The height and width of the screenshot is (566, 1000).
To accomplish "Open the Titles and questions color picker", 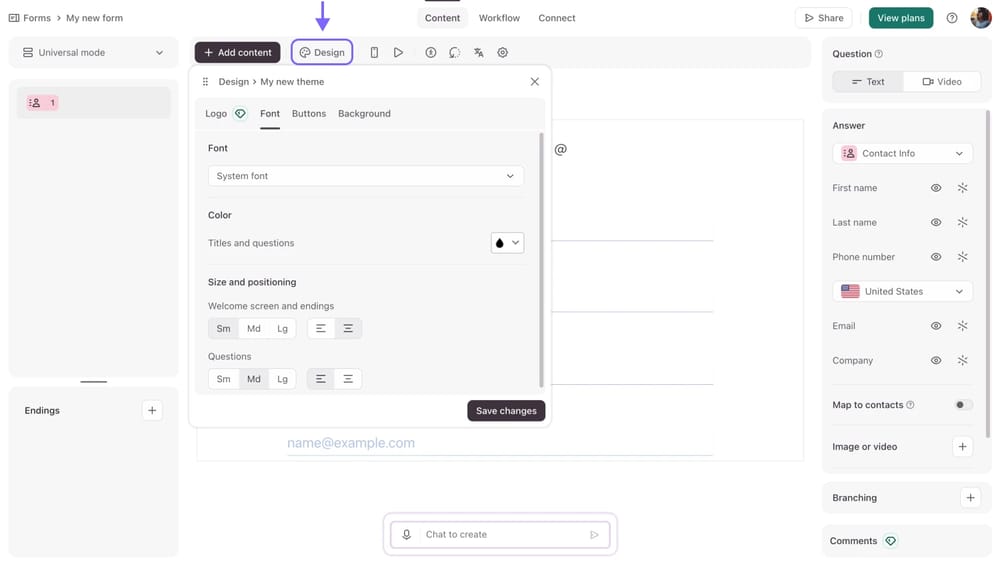I will [x=507, y=243].
